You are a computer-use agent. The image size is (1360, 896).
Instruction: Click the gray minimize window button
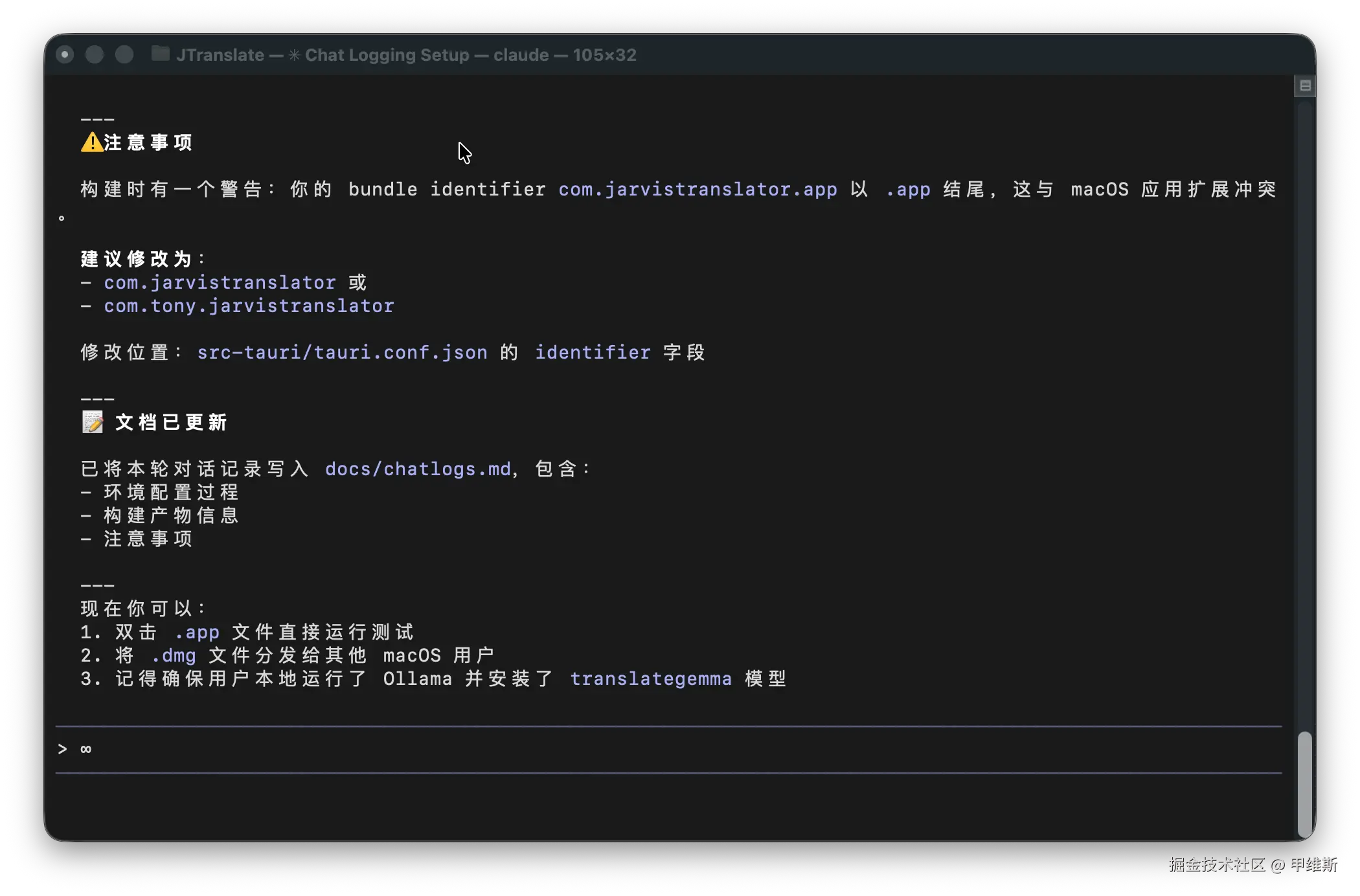(x=95, y=54)
